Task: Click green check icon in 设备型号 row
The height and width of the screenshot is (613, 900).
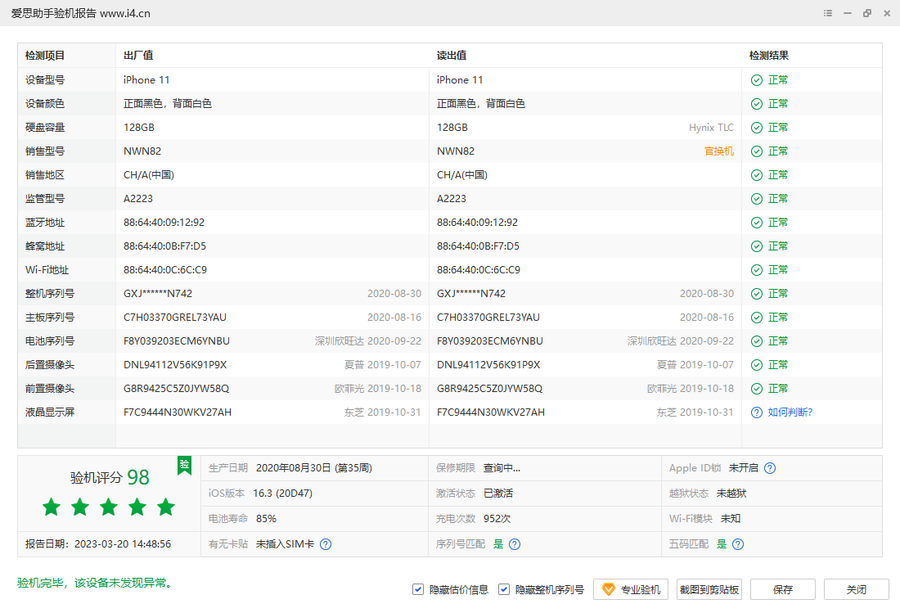Action: [757, 80]
